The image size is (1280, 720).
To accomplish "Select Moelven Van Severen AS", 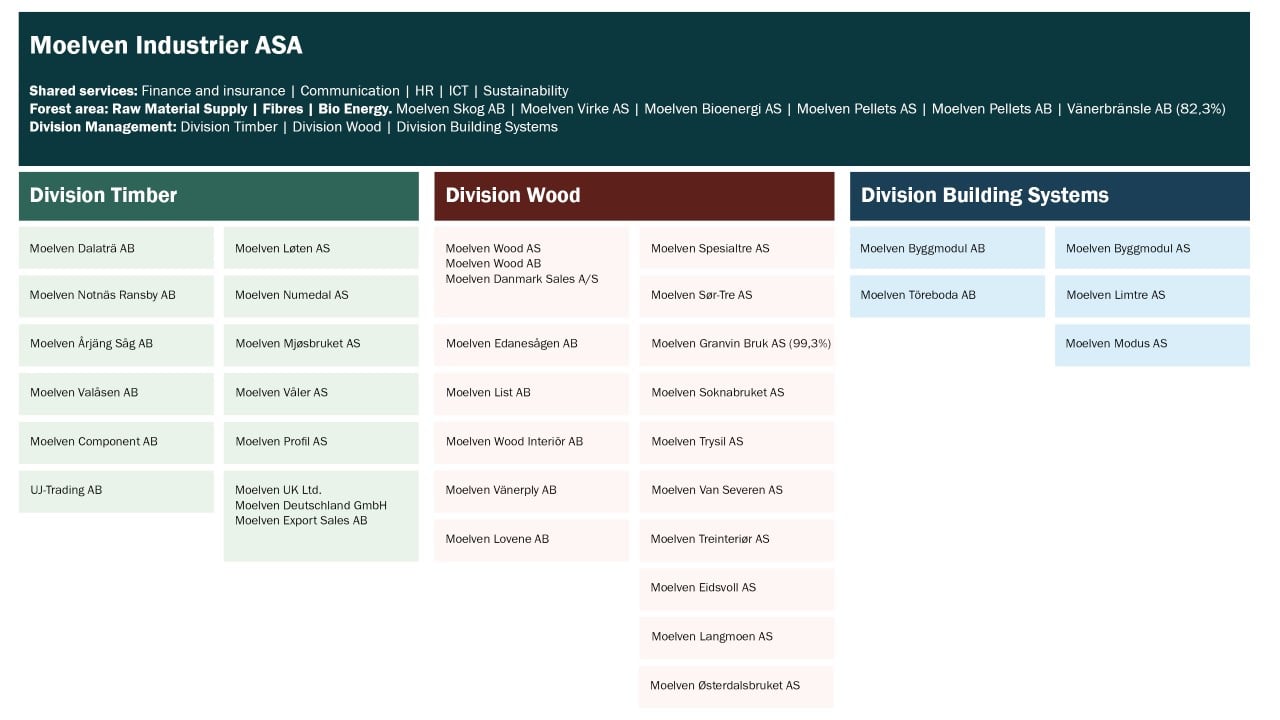I will point(737,491).
